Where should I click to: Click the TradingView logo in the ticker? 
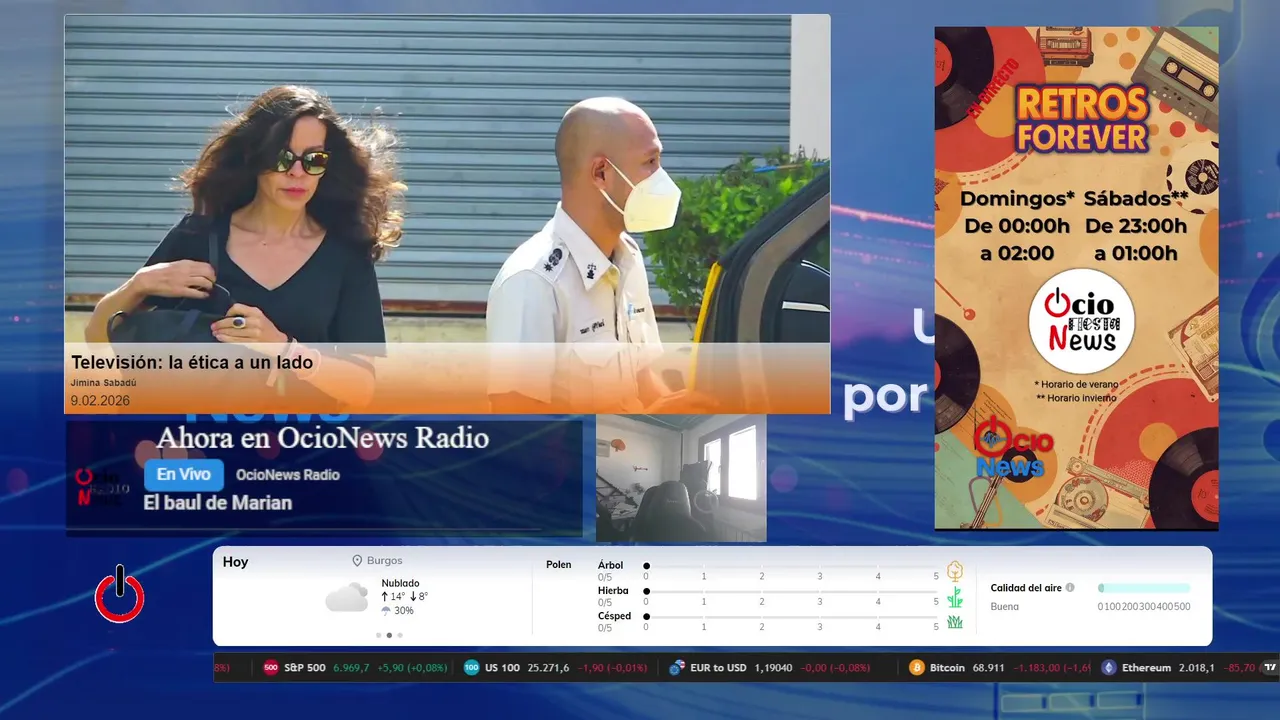pyautogui.click(x=1271, y=668)
